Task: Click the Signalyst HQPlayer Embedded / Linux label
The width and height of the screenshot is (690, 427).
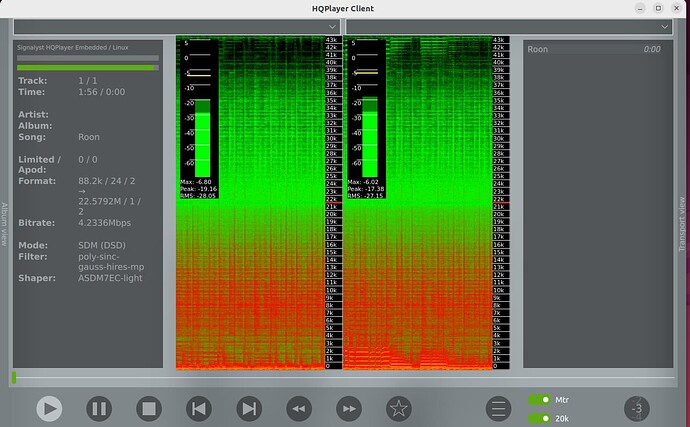Action: [73, 47]
